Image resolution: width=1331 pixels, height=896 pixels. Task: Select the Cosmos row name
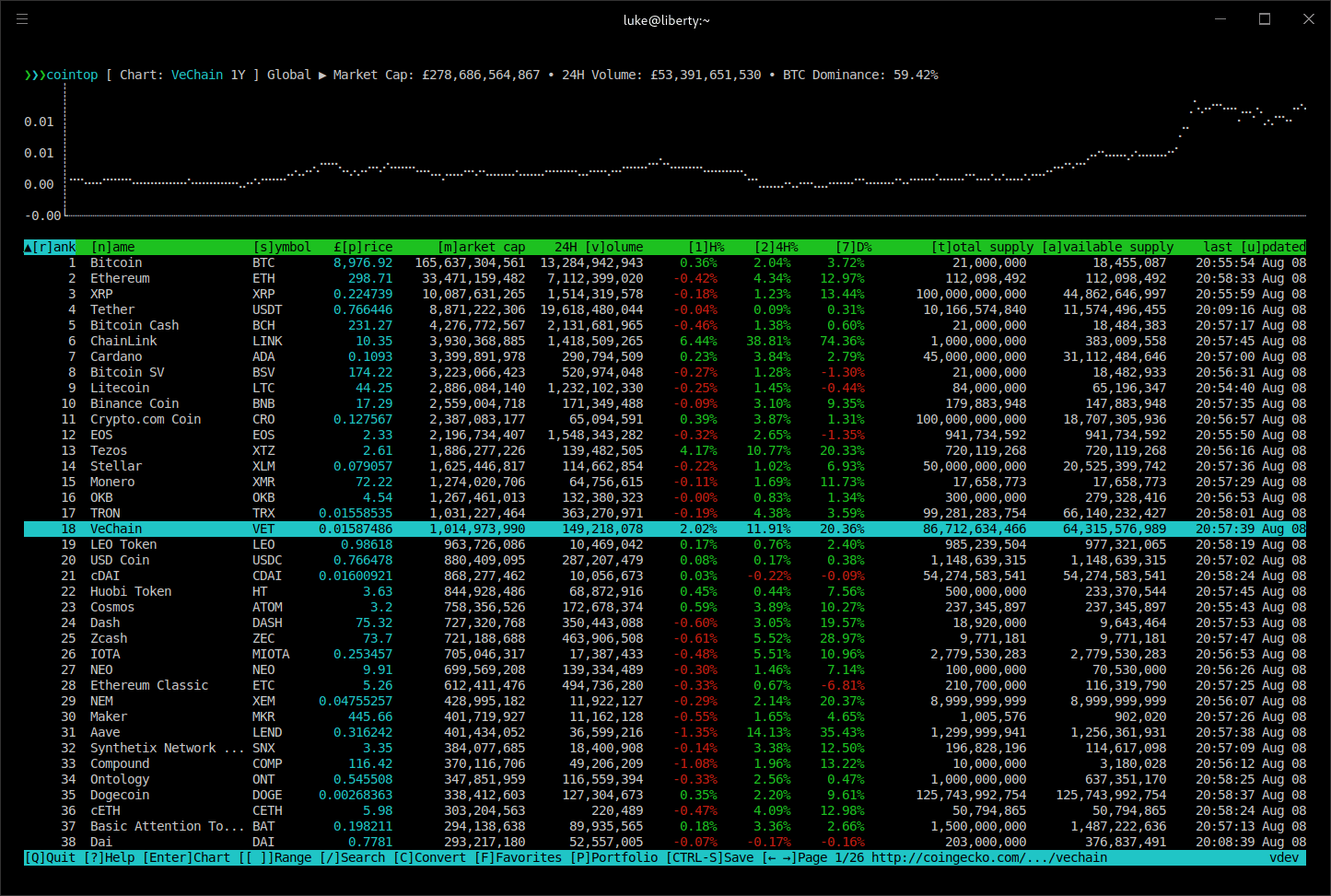coord(112,607)
